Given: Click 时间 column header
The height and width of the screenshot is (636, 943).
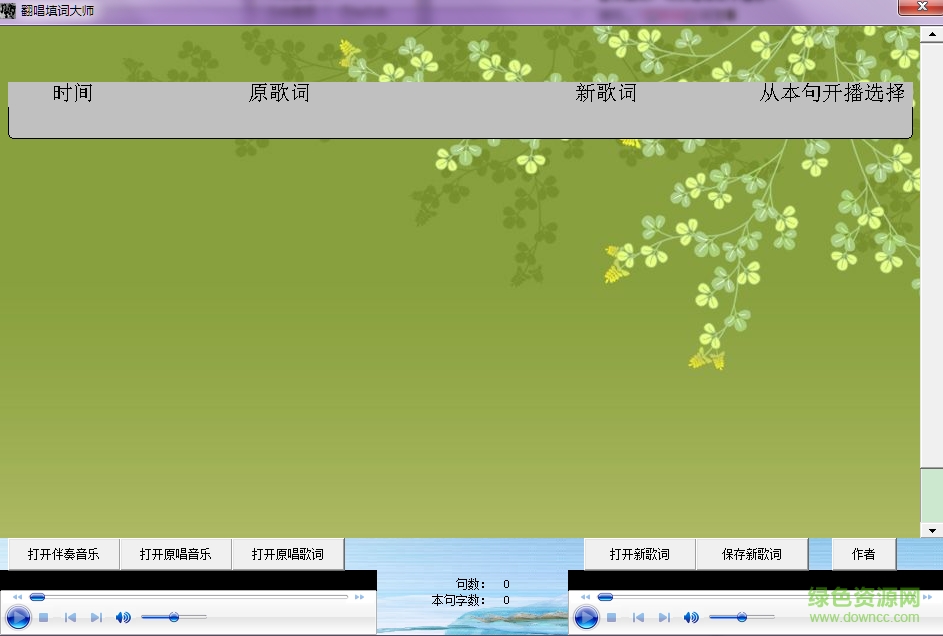Looking at the screenshot, I should [73, 93].
